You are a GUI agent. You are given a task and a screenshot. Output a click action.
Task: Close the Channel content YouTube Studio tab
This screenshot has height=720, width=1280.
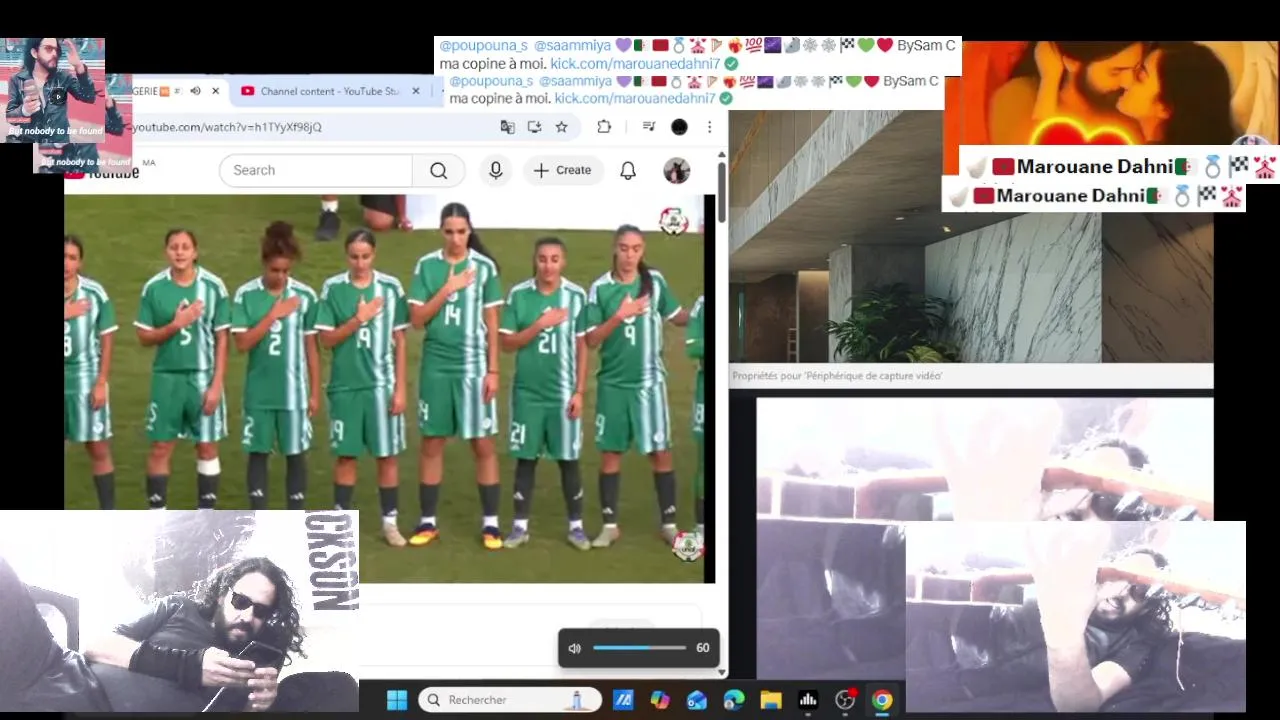pos(416,91)
